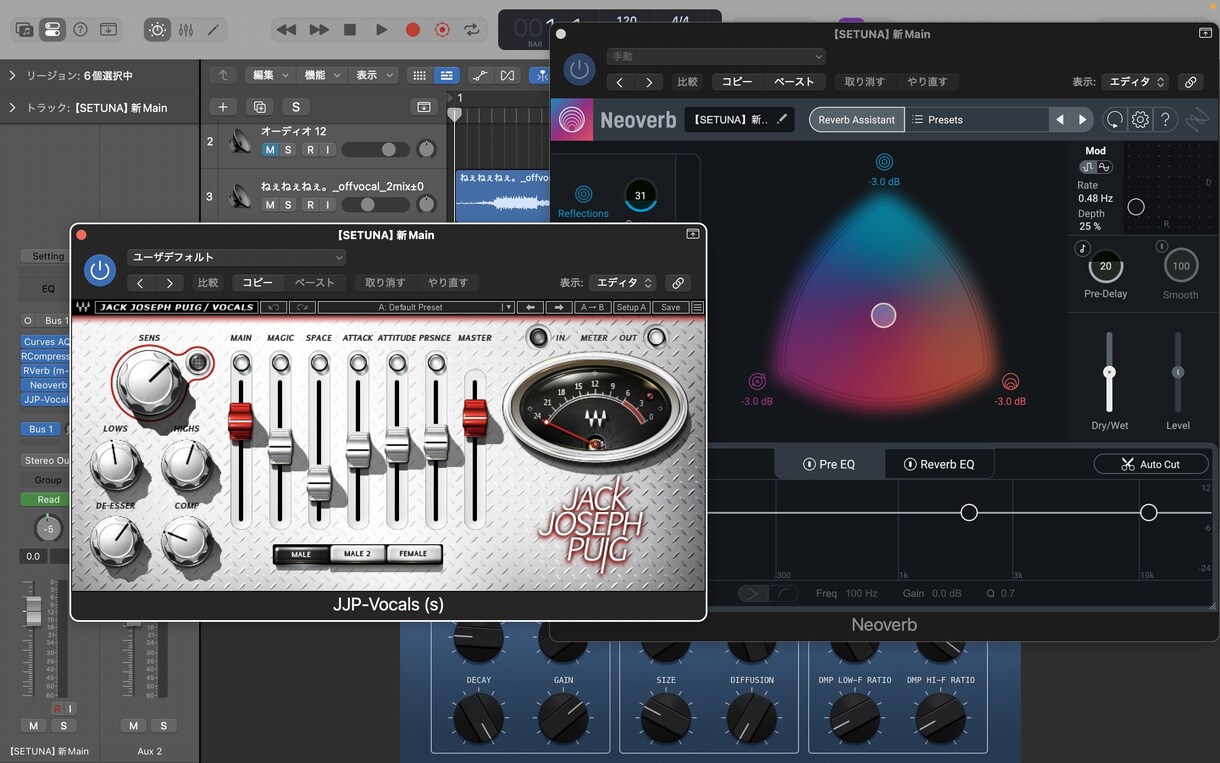1220x763 pixels.
Task: Bypass the JJP-Vocals plugin with the power button
Action: pyautogui.click(x=99, y=270)
